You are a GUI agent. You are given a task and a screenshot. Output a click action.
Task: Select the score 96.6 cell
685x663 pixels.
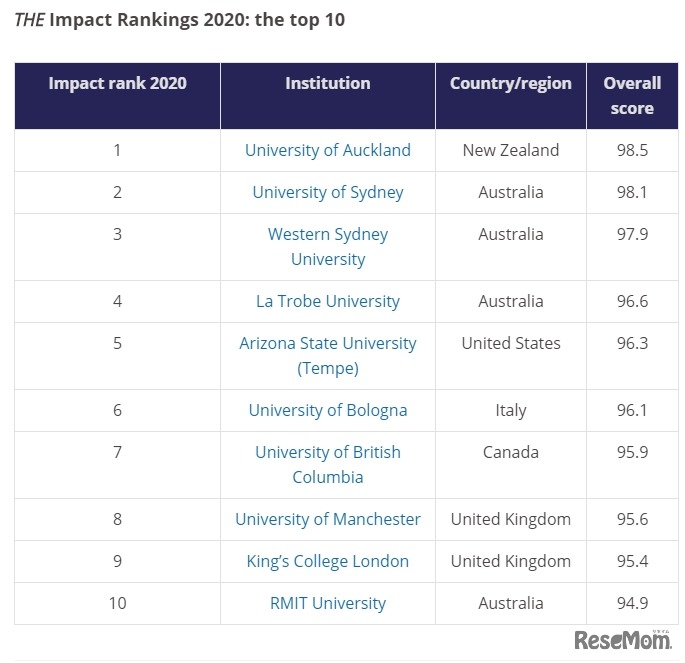pos(632,301)
